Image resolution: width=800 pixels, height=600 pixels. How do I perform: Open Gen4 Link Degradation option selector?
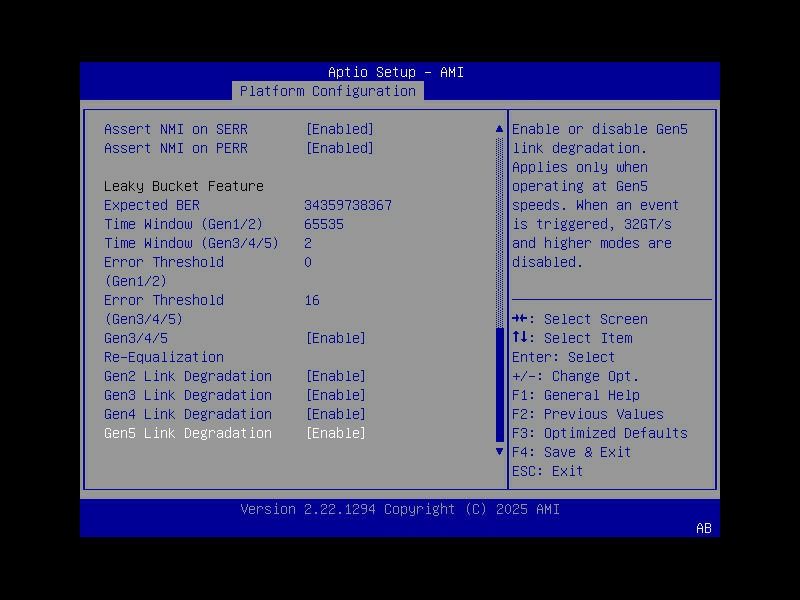(x=337, y=414)
